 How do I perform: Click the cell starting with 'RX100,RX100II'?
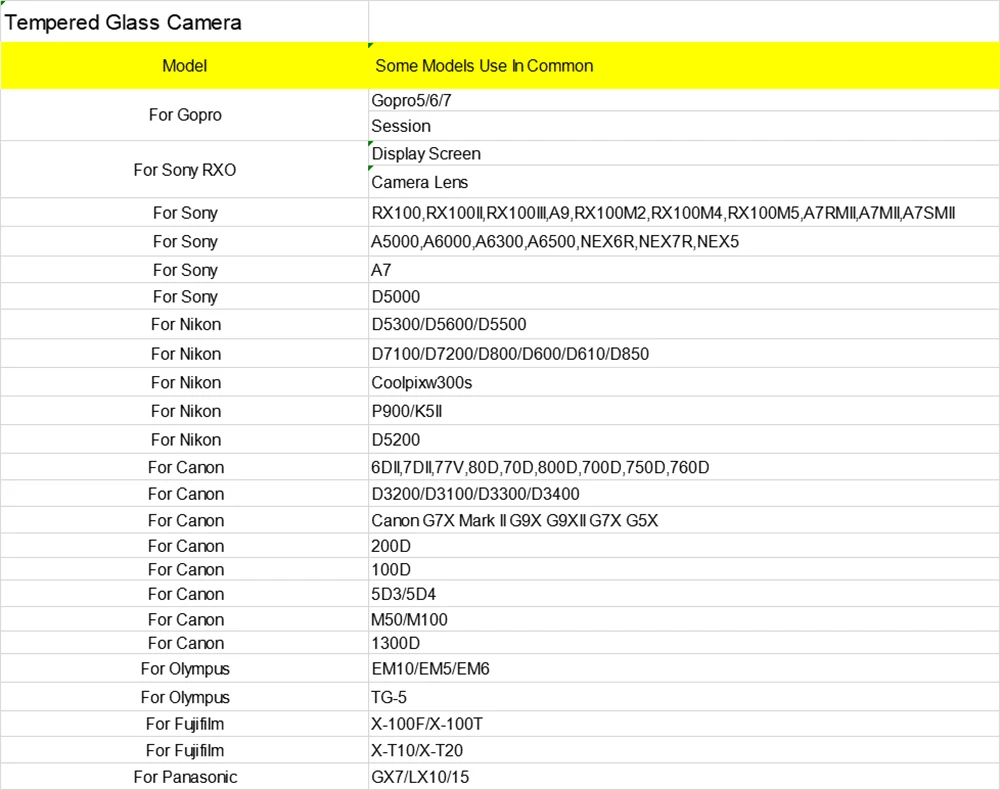pyautogui.click(x=663, y=213)
